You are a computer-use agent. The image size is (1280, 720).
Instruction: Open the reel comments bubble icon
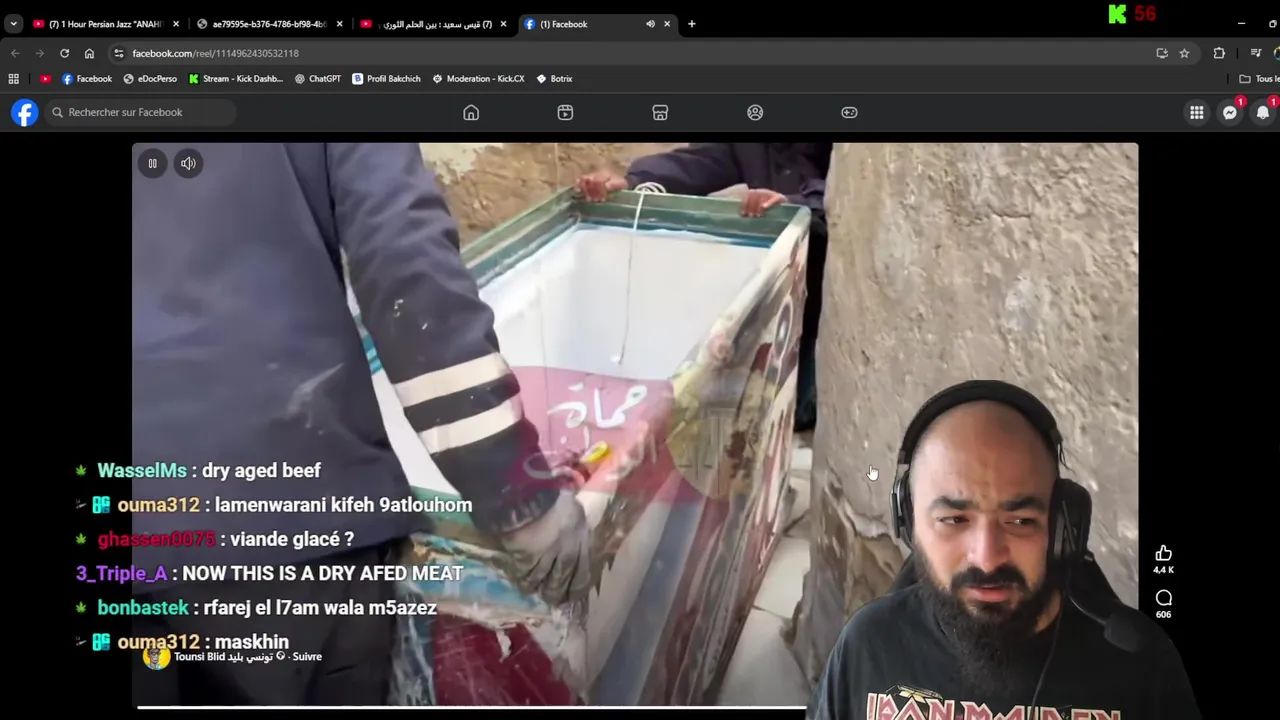(1163, 597)
